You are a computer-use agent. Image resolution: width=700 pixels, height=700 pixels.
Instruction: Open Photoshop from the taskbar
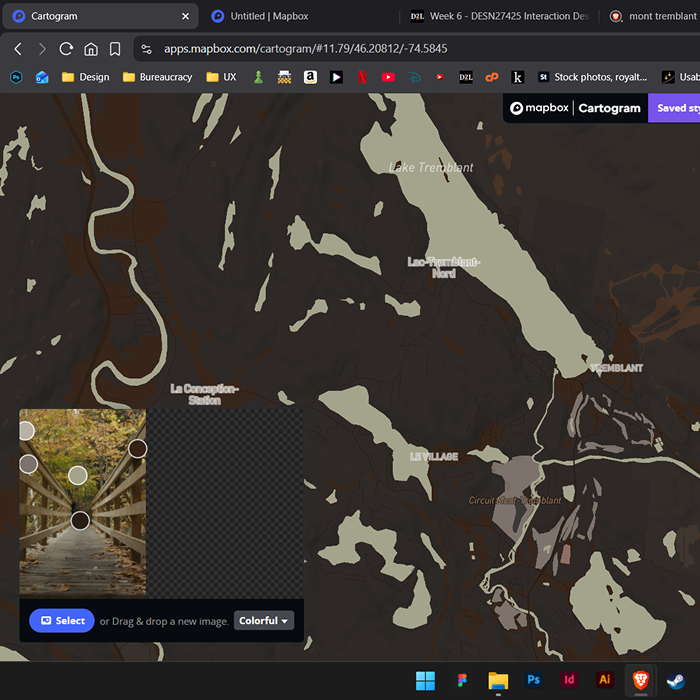point(533,680)
